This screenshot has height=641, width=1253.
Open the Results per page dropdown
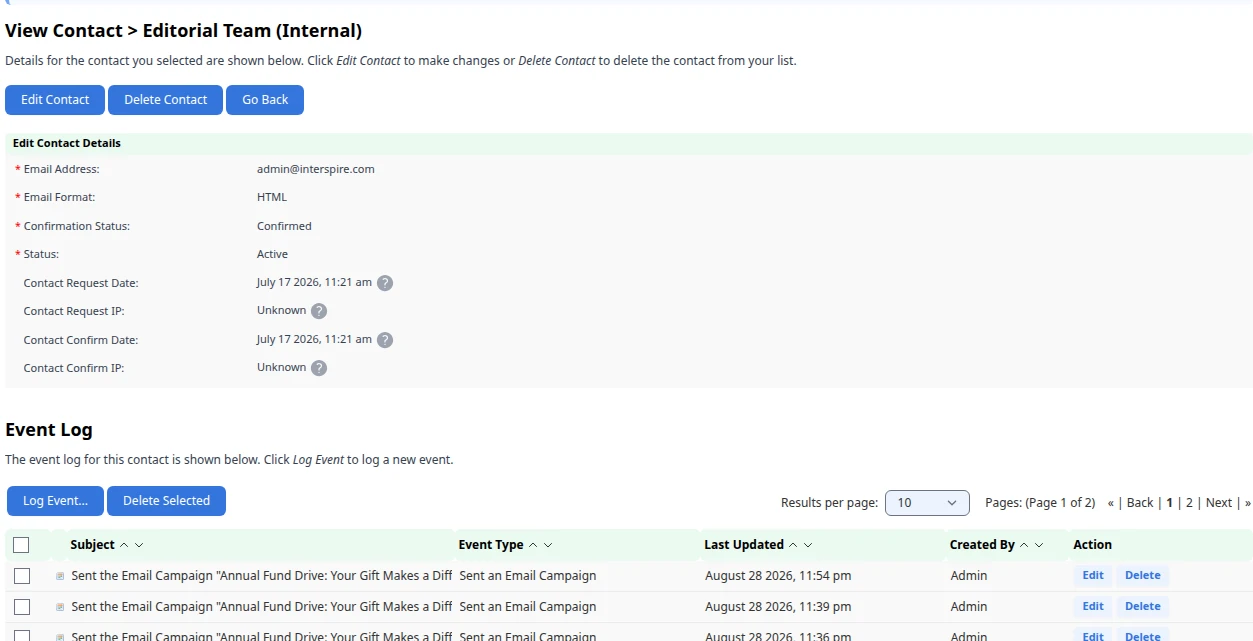click(x=927, y=503)
